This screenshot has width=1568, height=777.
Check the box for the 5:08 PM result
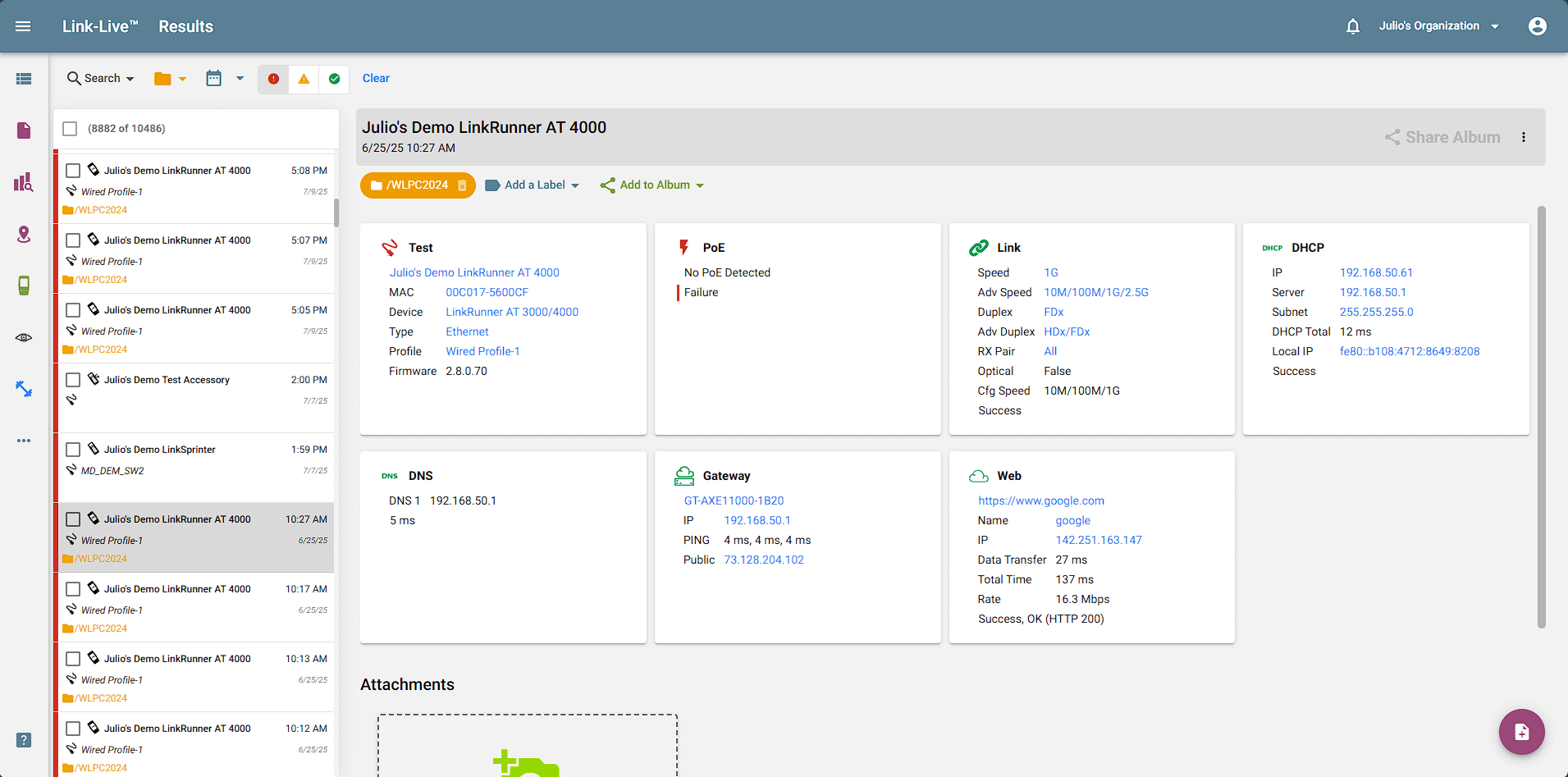(73, 171)
